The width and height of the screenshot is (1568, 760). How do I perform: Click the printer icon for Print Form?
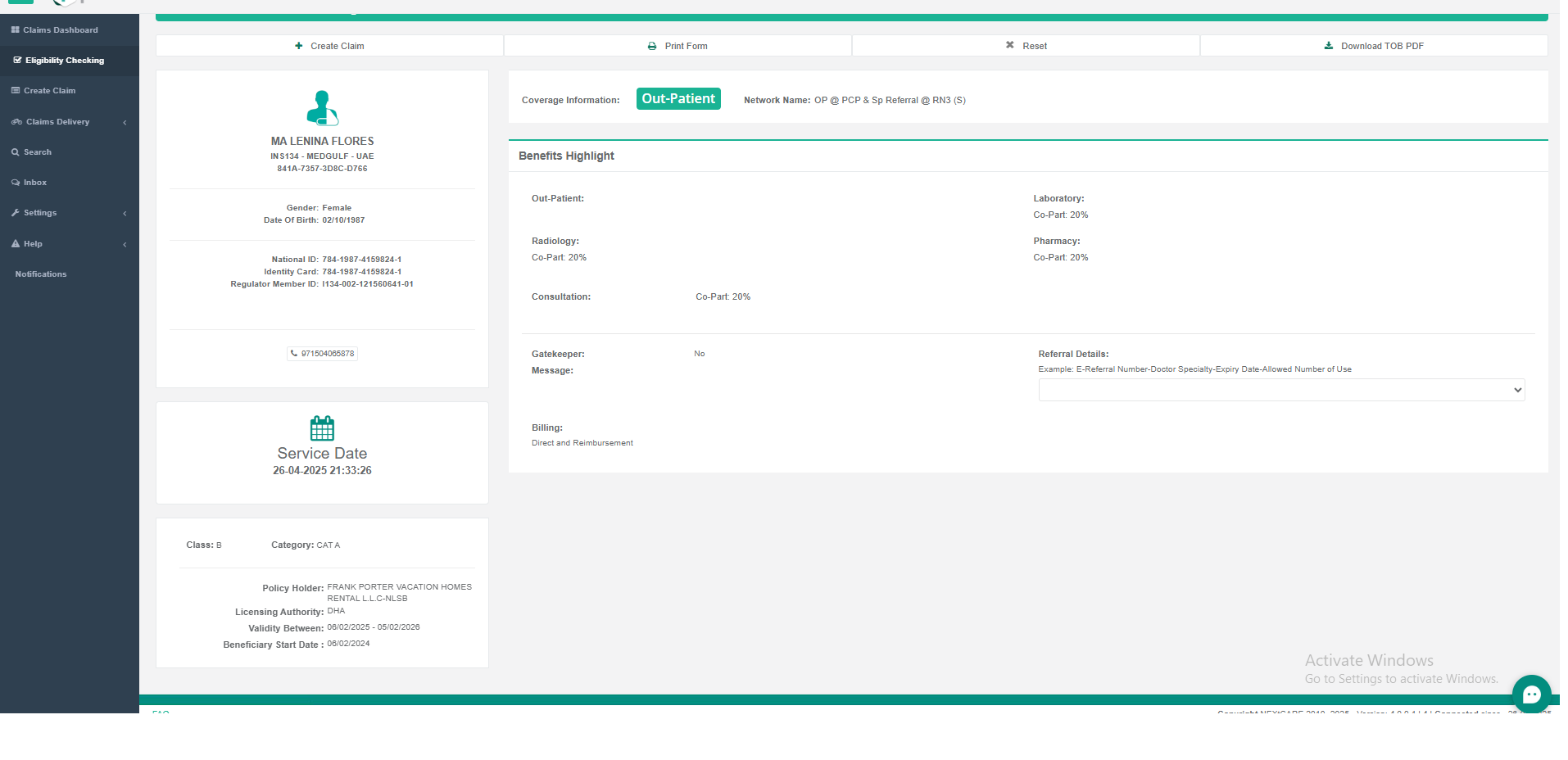pyautogui.click(x=652, y=46)
